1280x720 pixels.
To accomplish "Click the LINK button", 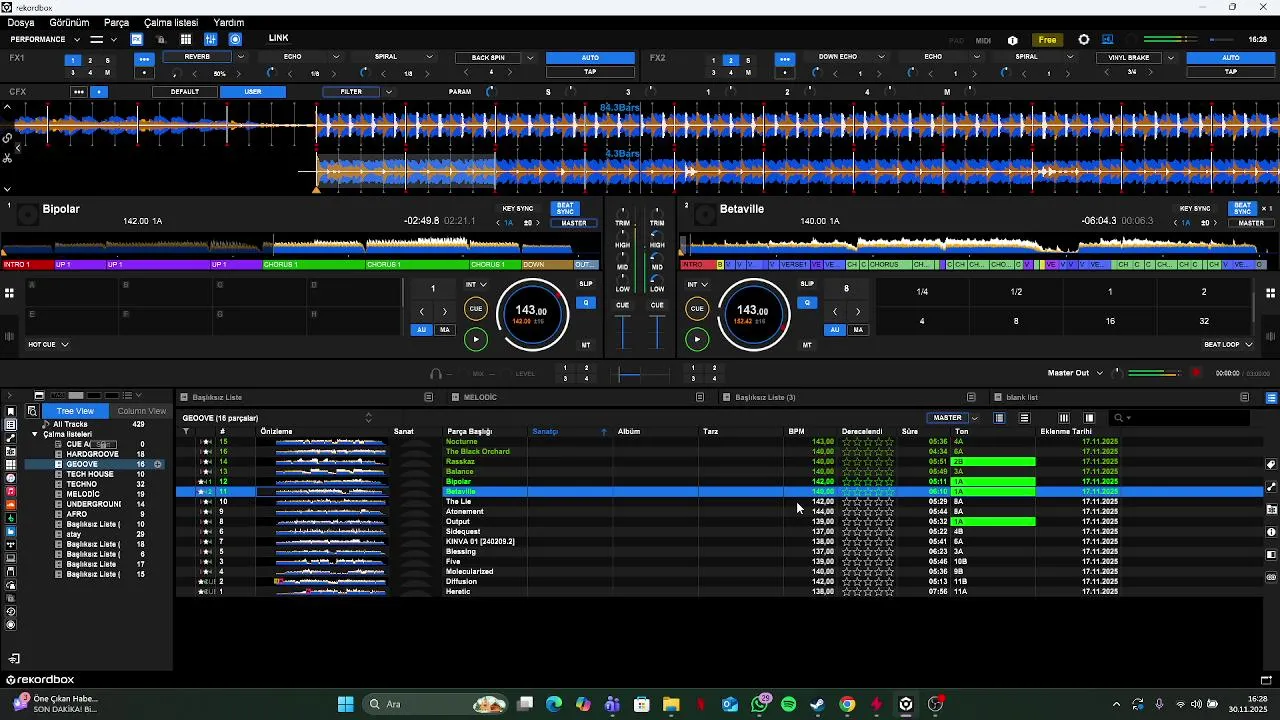I will tap(278, 39).
